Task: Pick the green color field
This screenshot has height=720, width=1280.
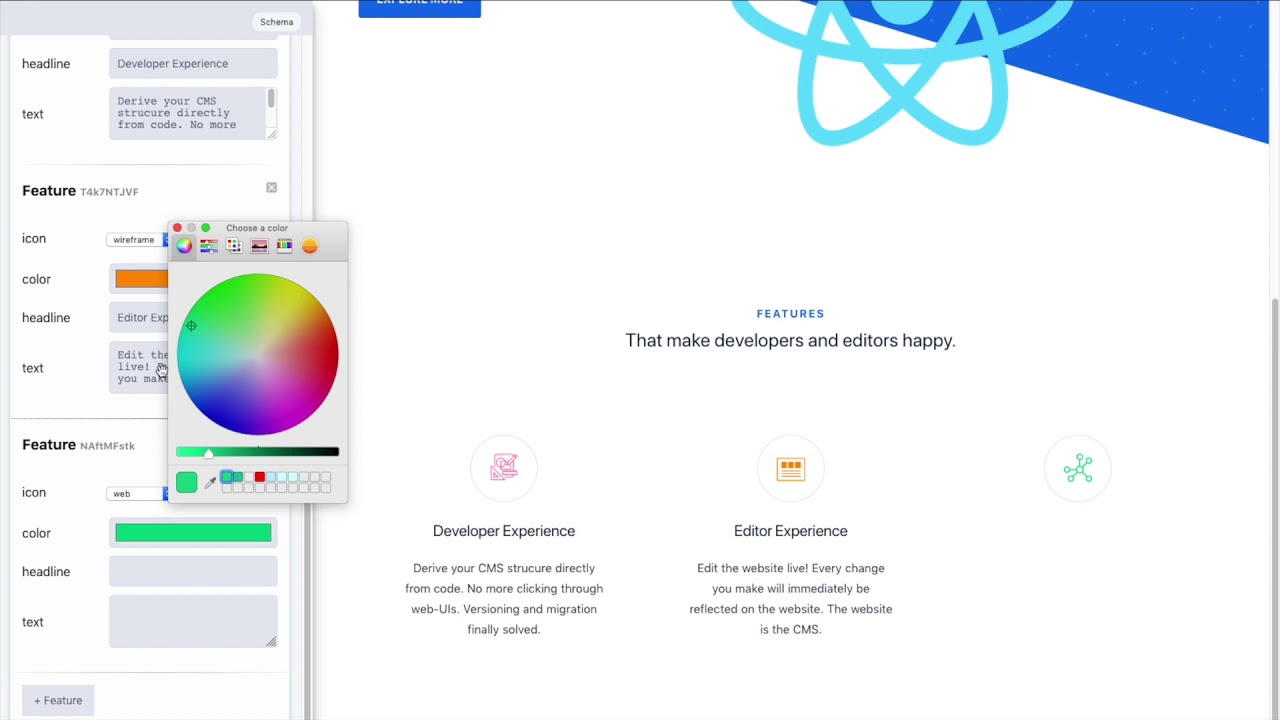Action: 193,533
